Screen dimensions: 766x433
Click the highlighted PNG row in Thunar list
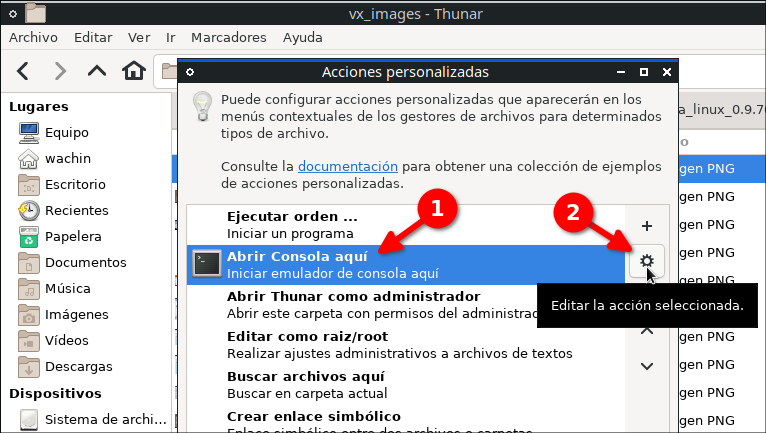(x=722, y=169)
